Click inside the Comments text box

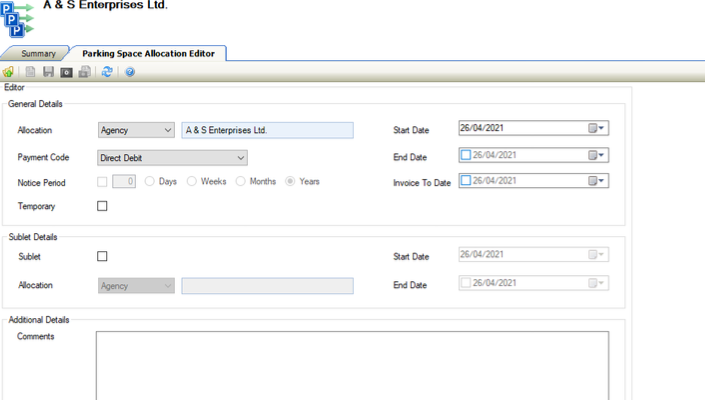352,365
